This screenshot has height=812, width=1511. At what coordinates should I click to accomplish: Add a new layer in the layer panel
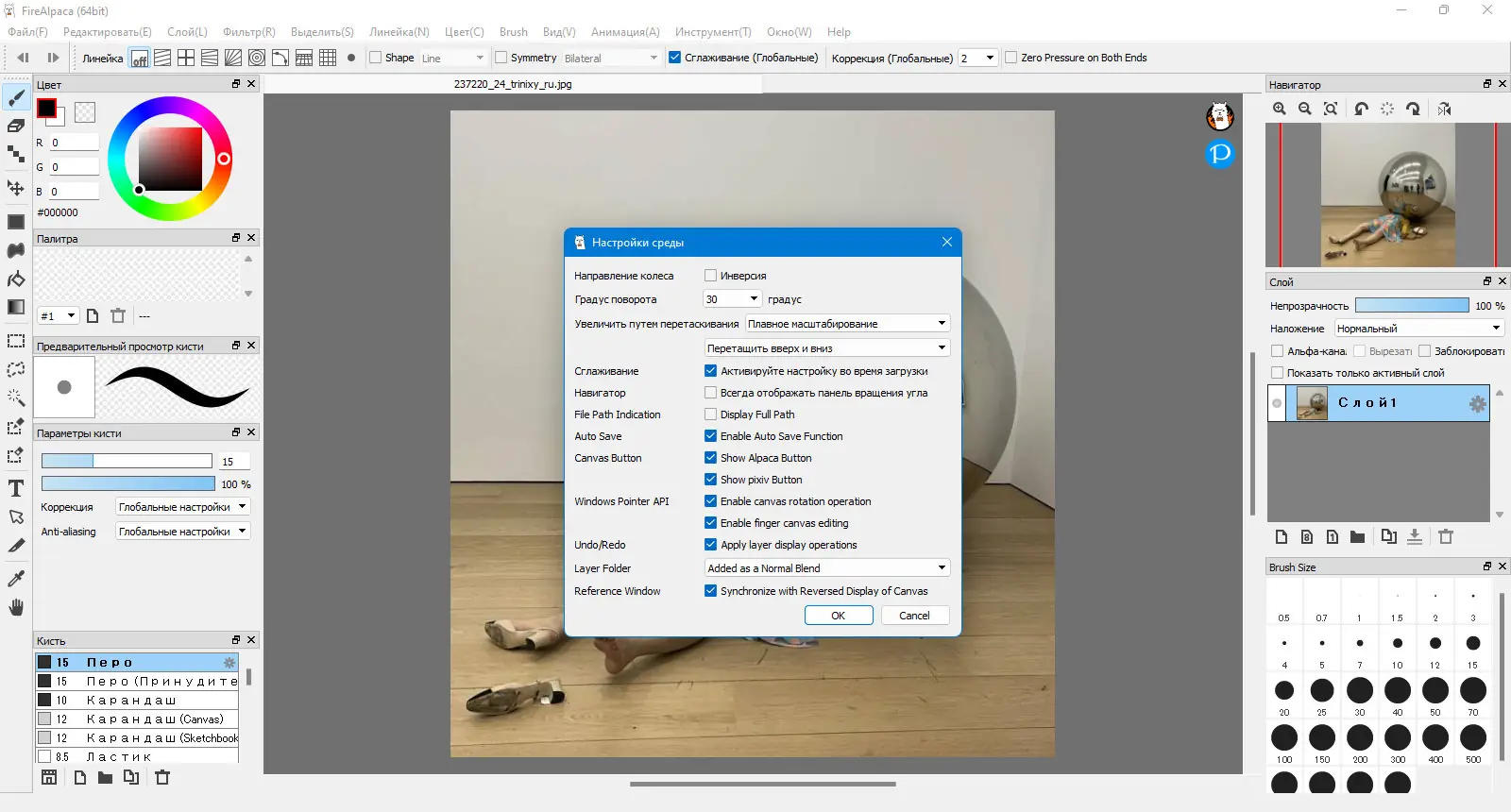pos(1282,537)
